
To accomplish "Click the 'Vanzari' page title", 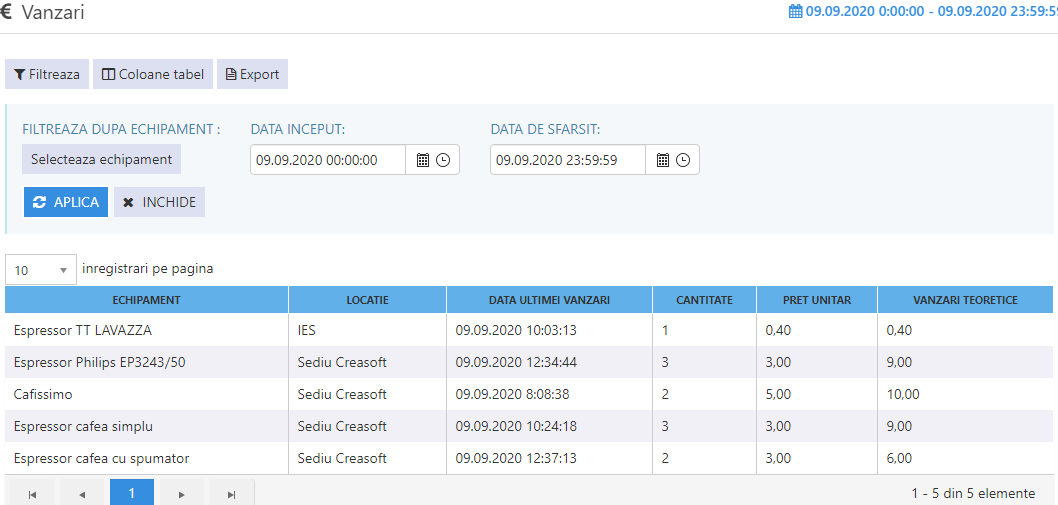I will point(53,12).
